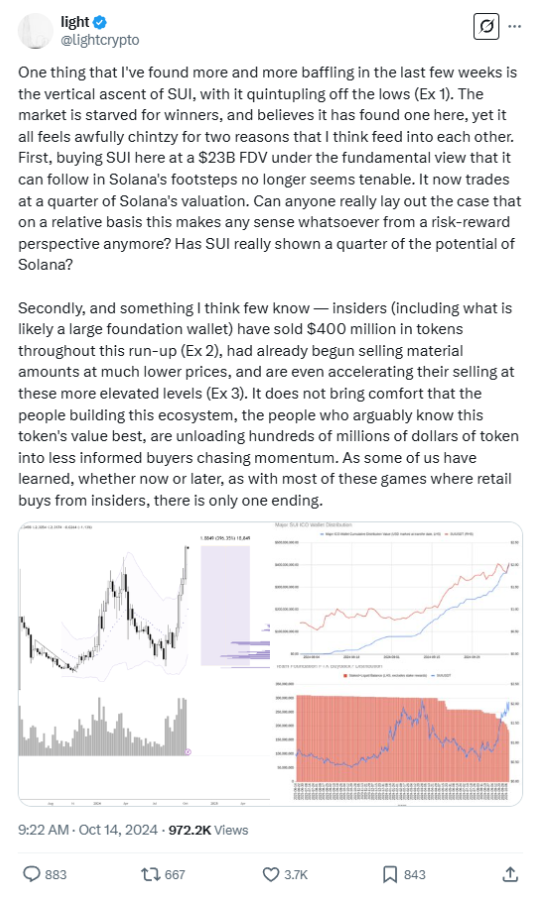This screenshot has width=543, height=914.
Task: Open the three-dot more options menu
Action: [x=515, y=26]
